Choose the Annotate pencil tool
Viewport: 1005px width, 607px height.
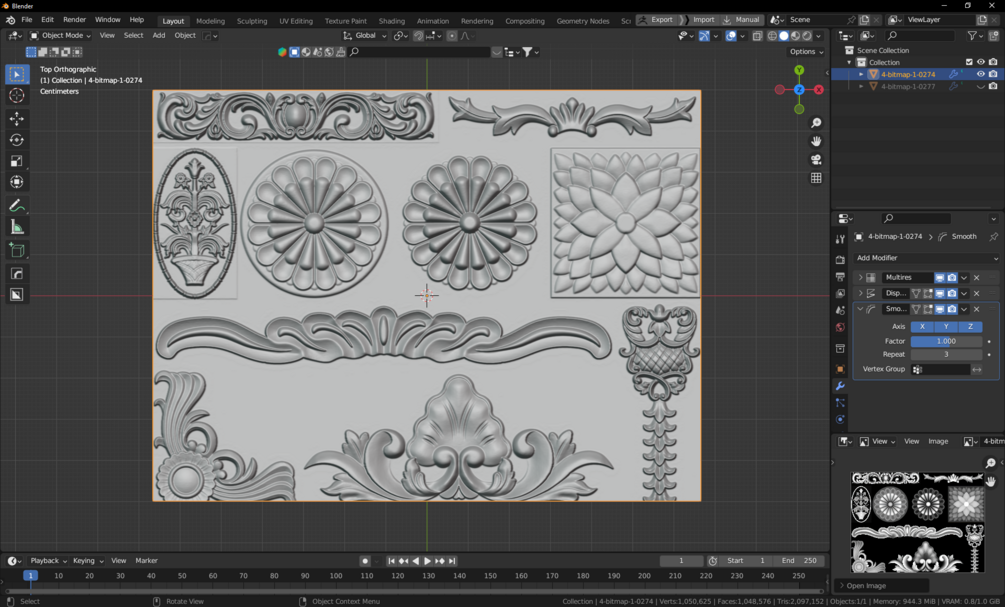pyautogui.click(x=17, y=206)
